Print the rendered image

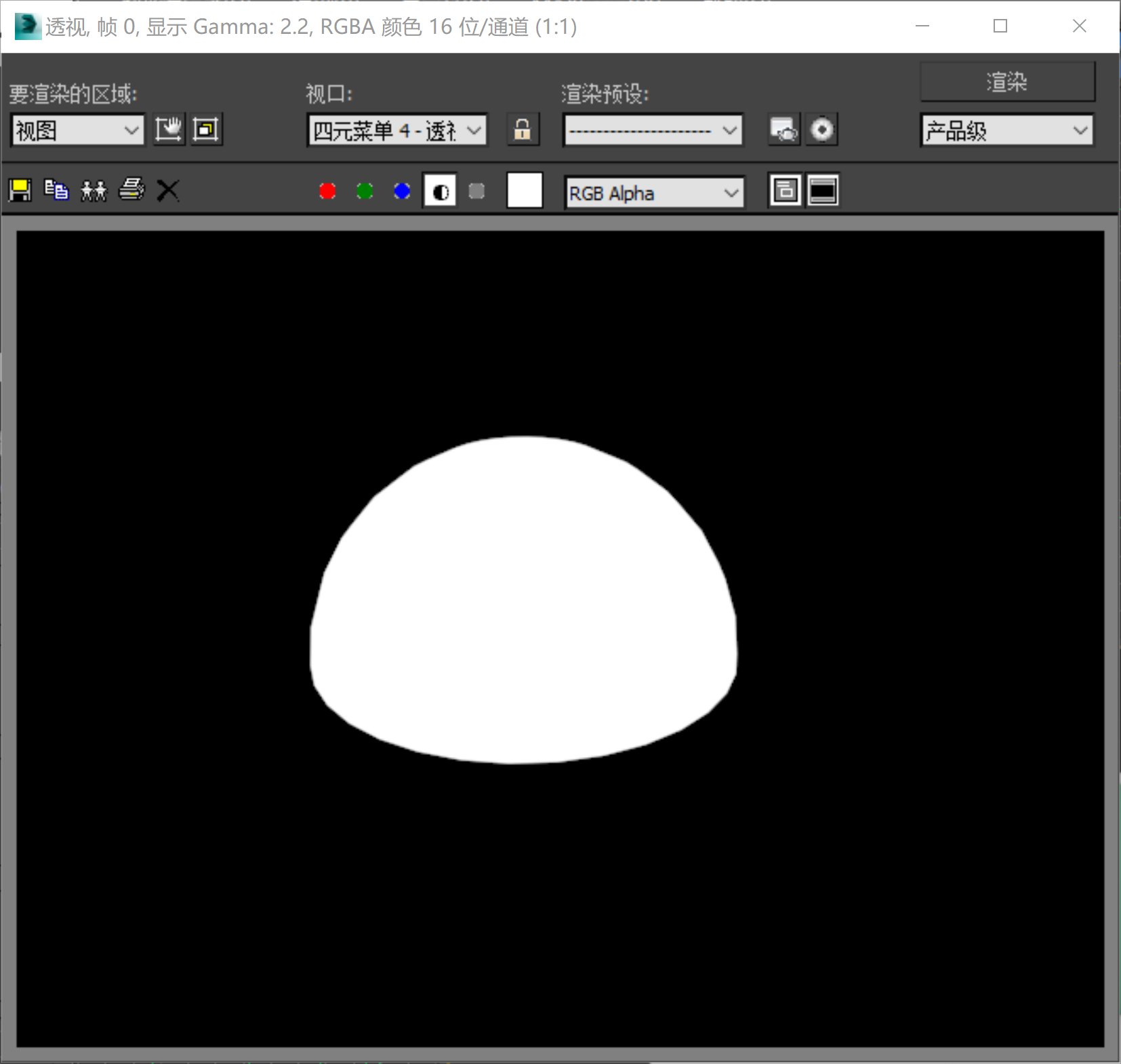[131, 190]
